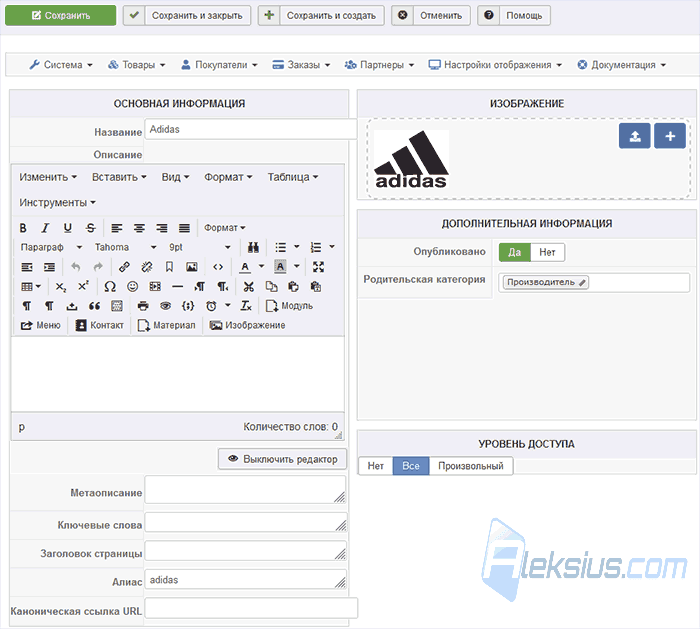Open the Изменить editor menu
This screenshot has width=700, height=629.
[x=48, y=177]
